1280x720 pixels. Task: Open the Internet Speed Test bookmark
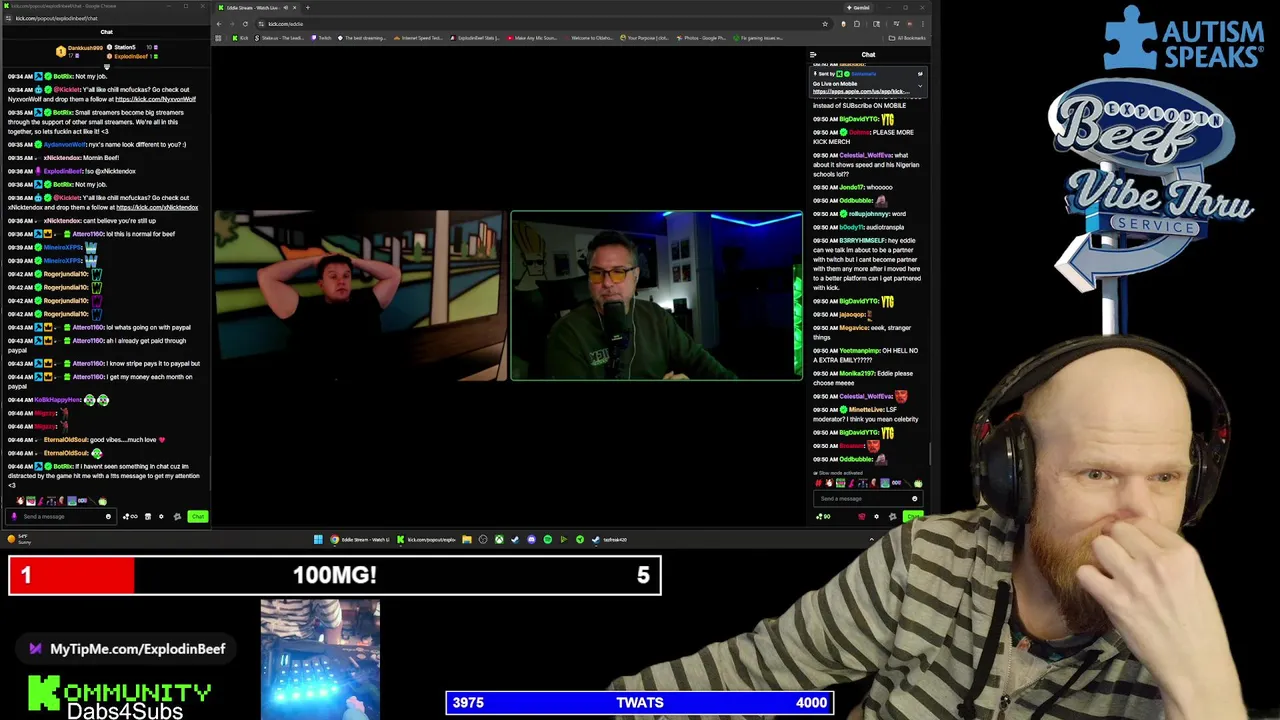(419, 38)
